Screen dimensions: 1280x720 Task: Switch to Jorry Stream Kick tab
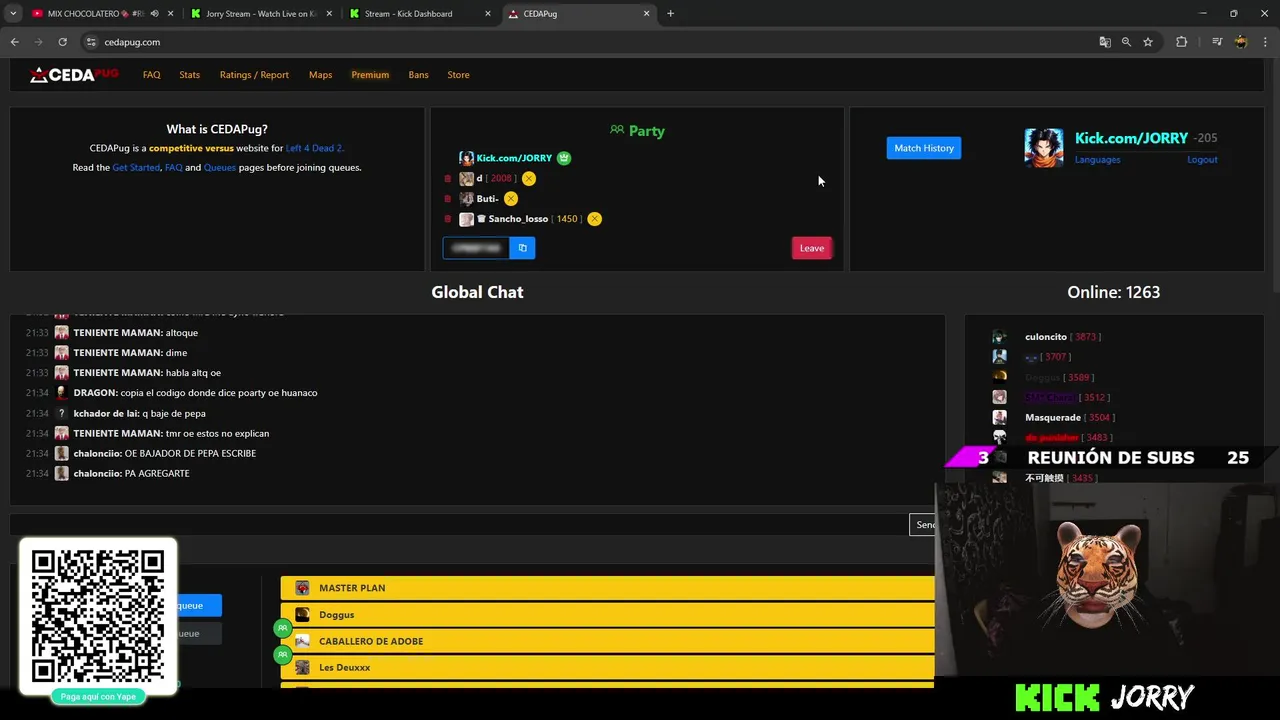(262, 14)
